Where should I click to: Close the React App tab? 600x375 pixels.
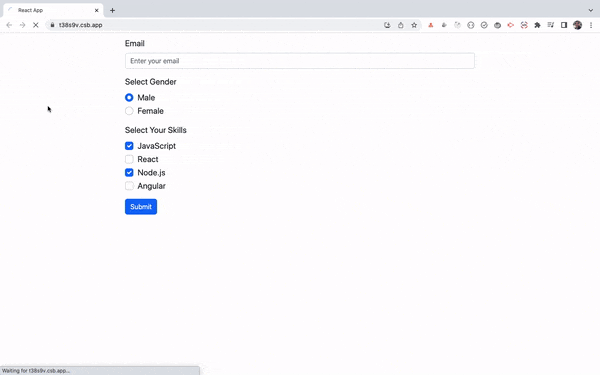coord(96,10)
